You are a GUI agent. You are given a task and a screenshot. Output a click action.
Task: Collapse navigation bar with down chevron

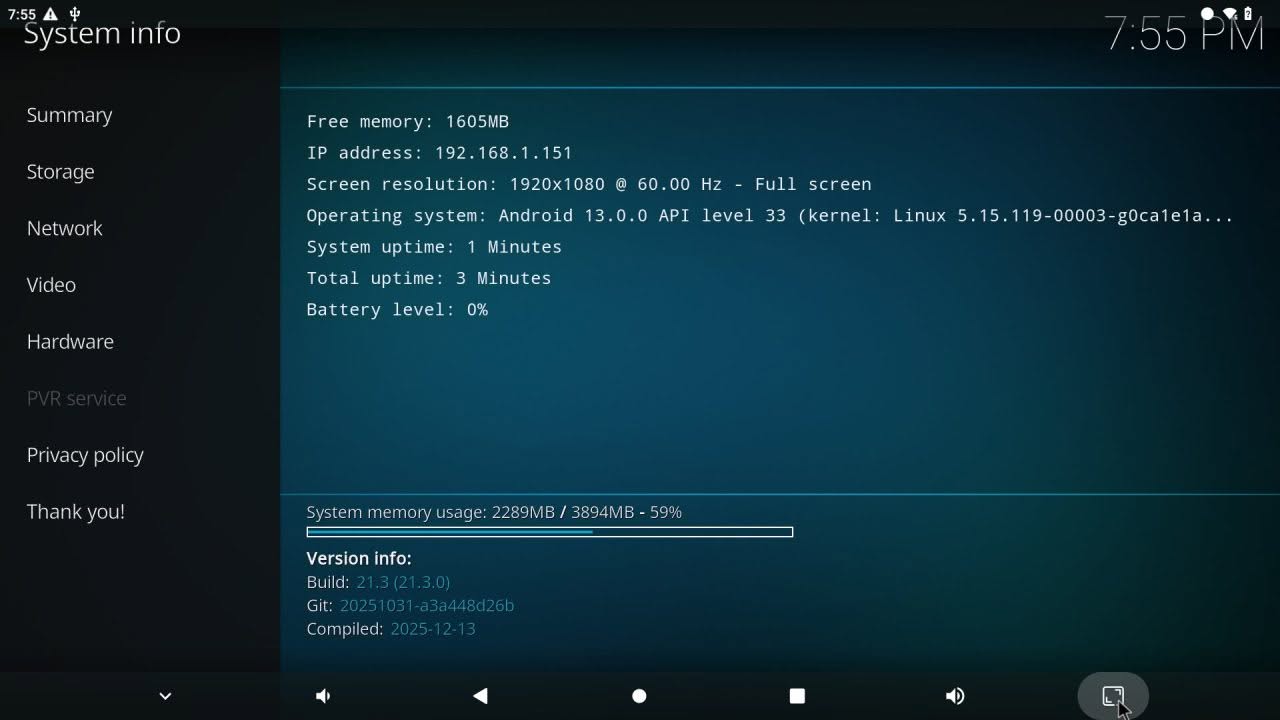165,696
